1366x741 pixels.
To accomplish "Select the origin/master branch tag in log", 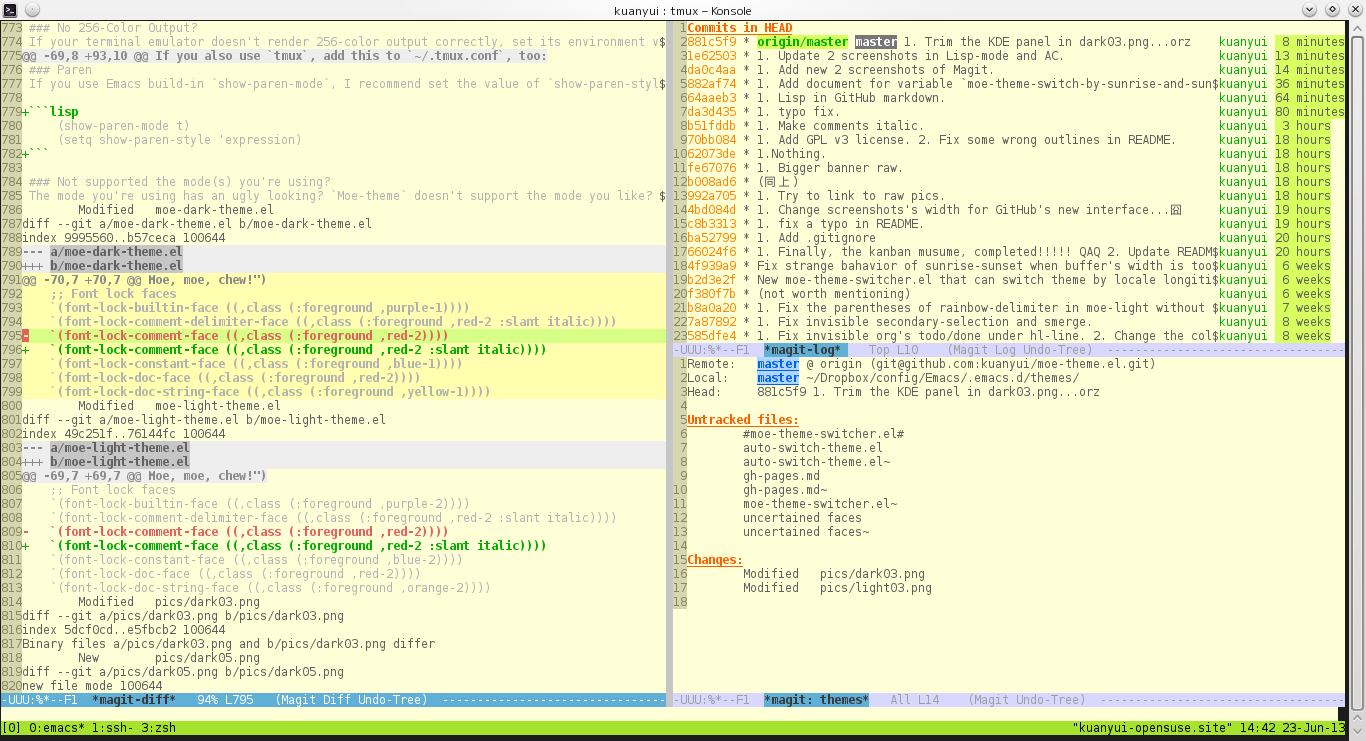I will click(802, 42).
